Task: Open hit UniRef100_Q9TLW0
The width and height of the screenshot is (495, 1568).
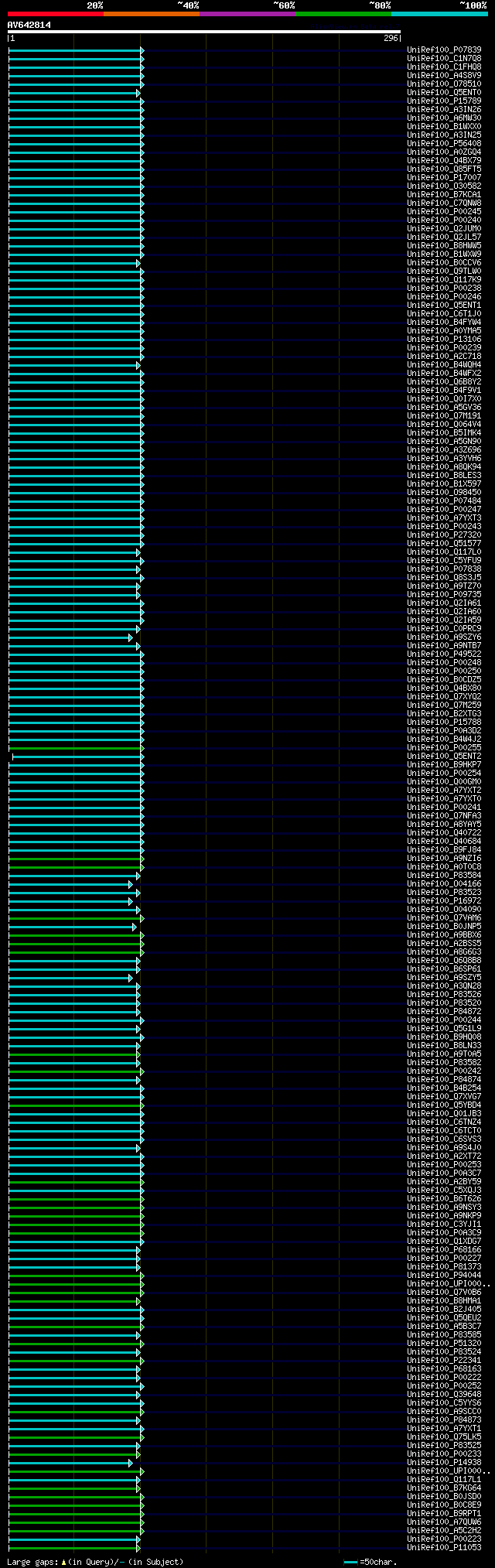Action: click(444, 271)
